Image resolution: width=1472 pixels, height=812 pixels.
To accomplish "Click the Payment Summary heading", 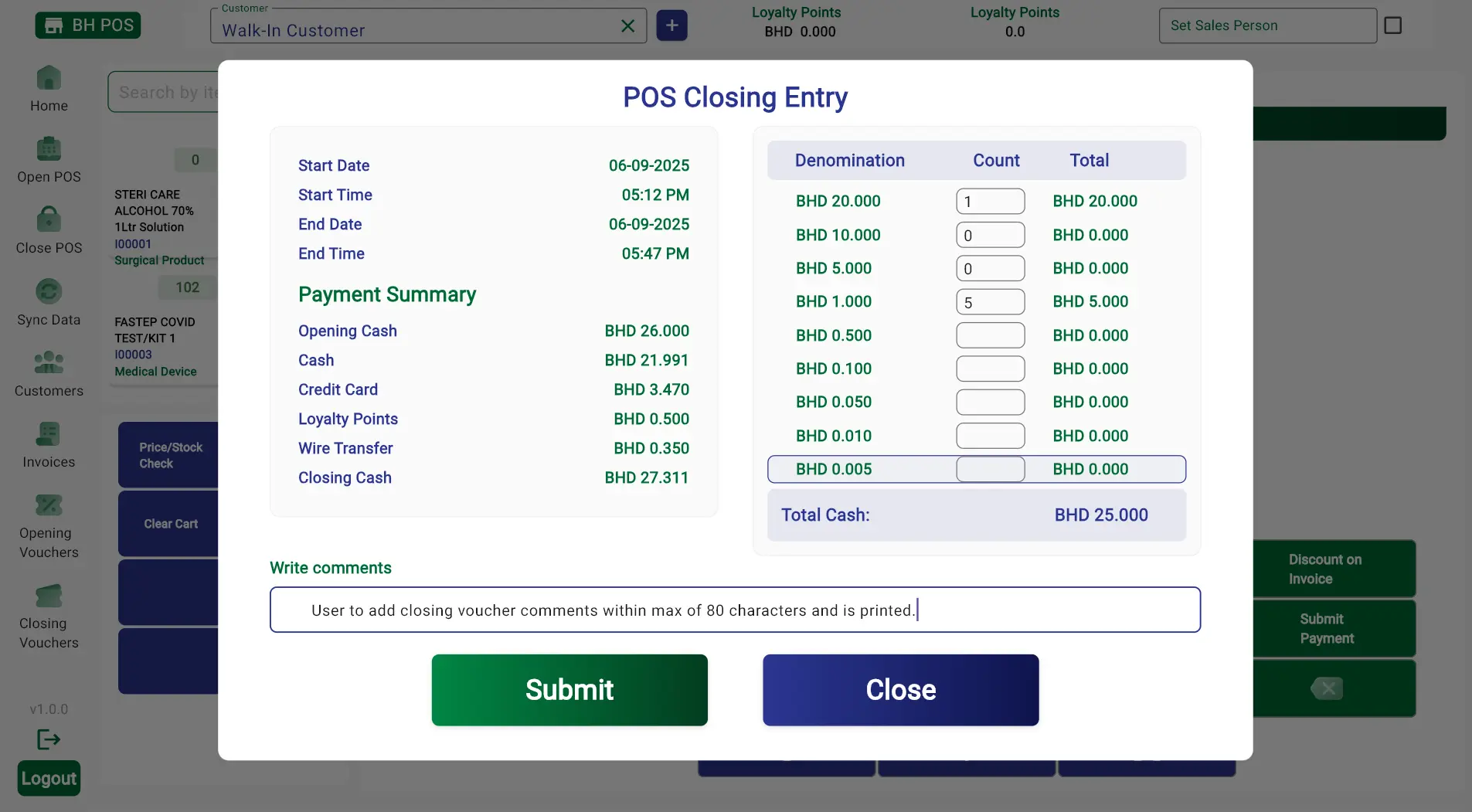I will click(387, 294).
